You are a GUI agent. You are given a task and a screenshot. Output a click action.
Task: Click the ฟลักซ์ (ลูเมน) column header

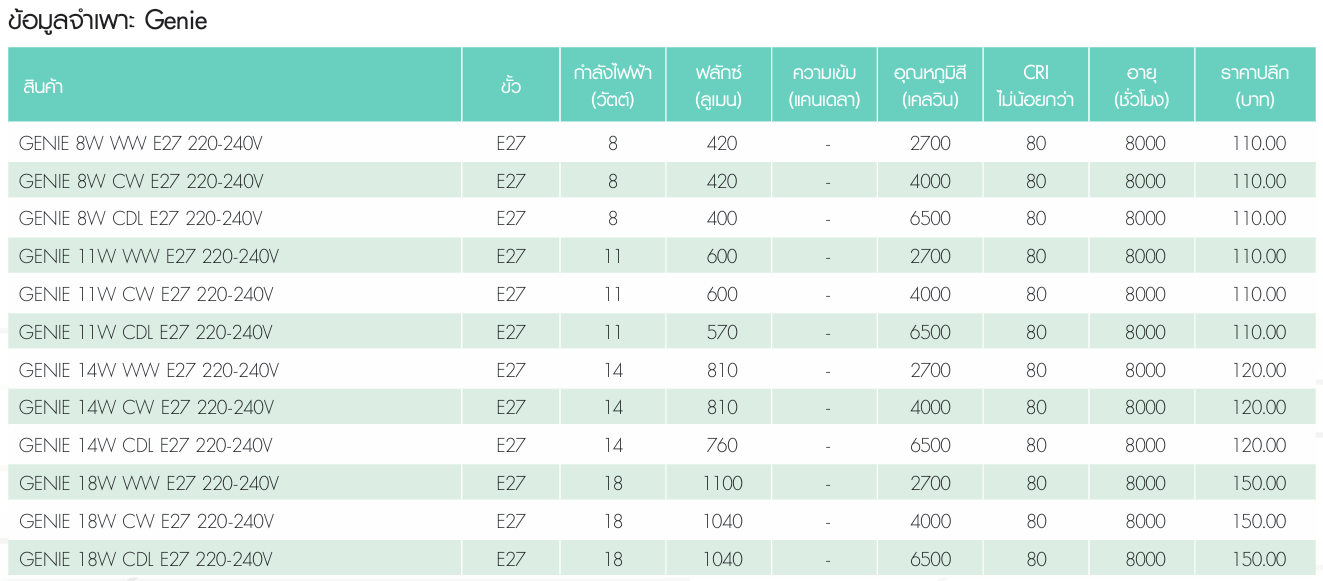(719, 86)
